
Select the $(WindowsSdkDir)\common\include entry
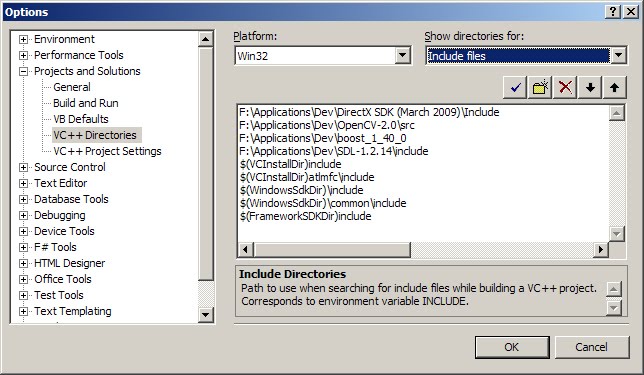[323, 203]
